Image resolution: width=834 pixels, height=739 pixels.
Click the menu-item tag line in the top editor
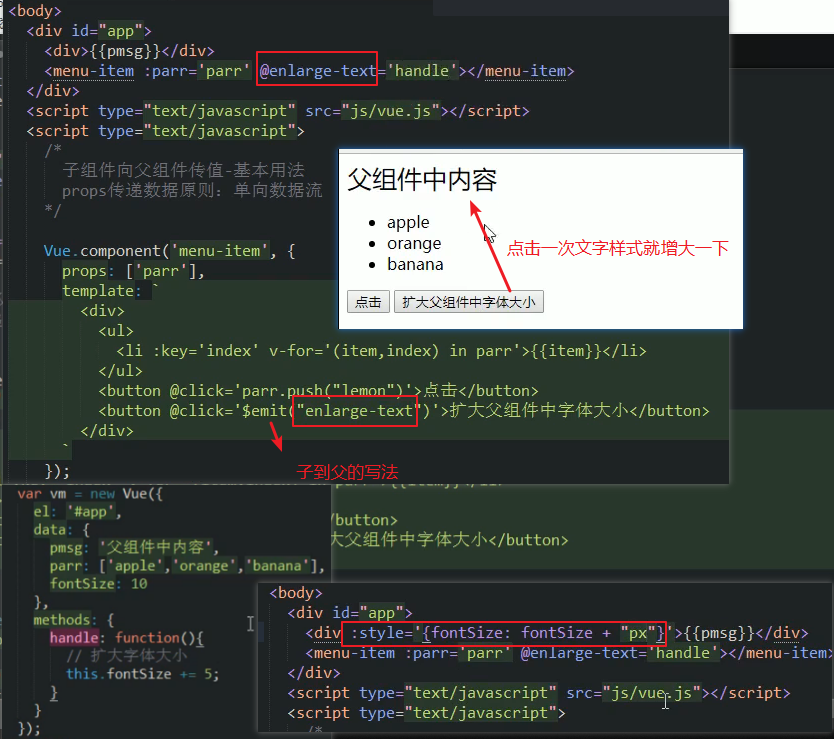309,71
